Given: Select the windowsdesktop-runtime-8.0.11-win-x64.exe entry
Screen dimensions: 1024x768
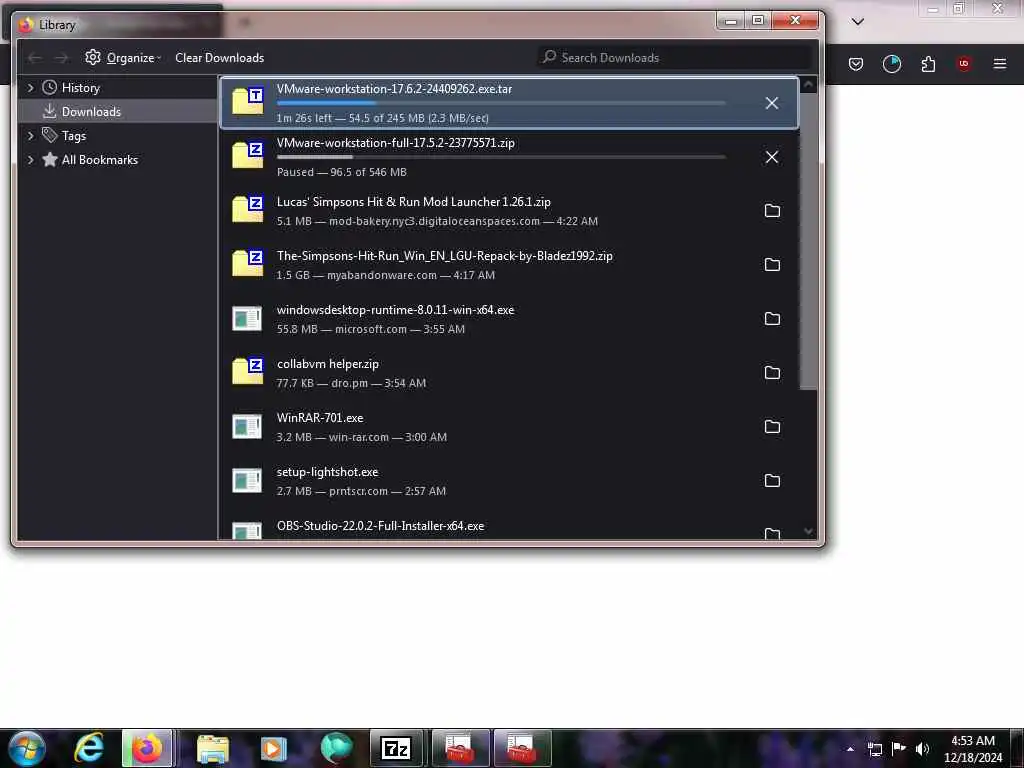Looking at the screenshot, I should coord(509,319).
